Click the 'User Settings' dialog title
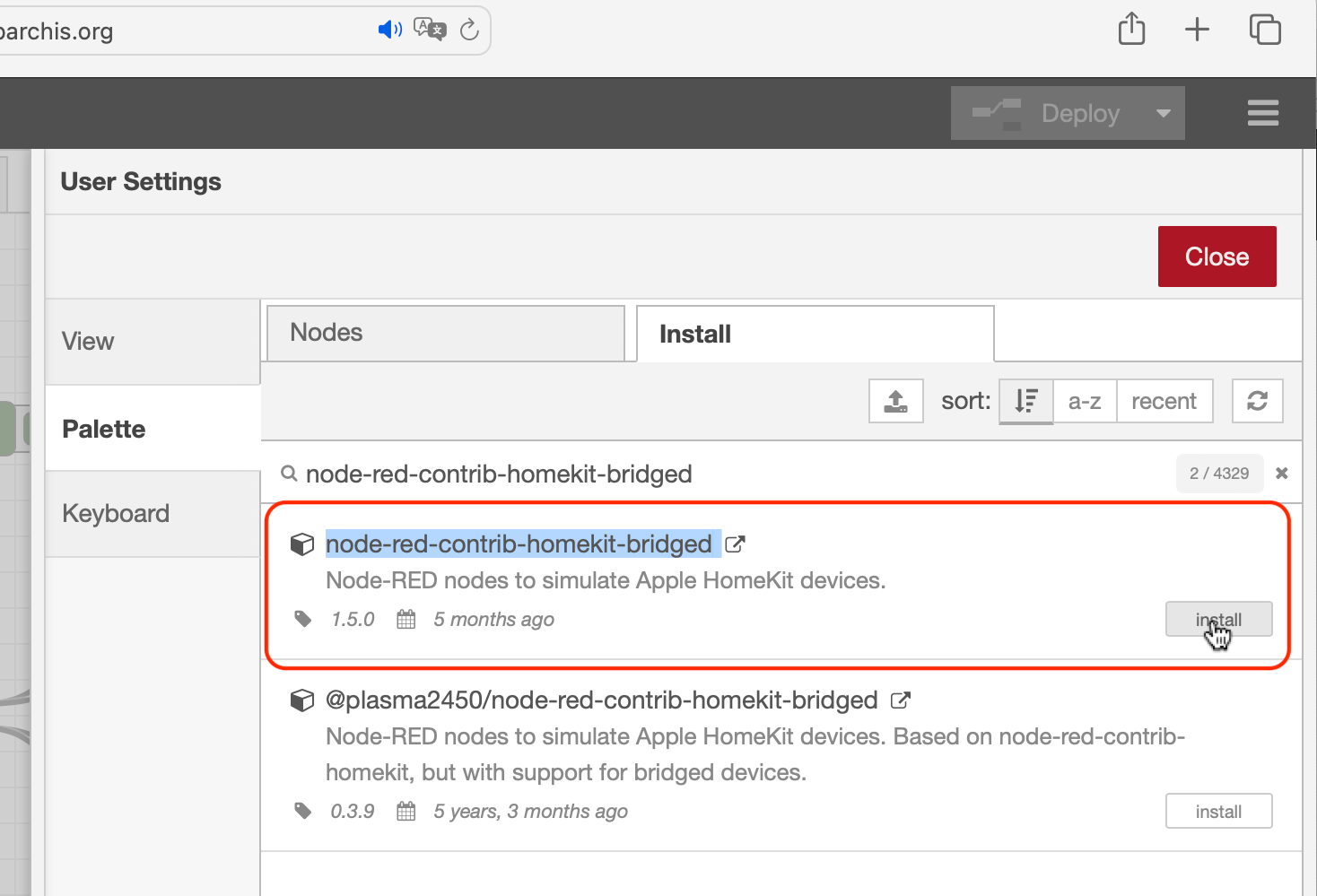The image size is (1317, 896). [141, 181]
